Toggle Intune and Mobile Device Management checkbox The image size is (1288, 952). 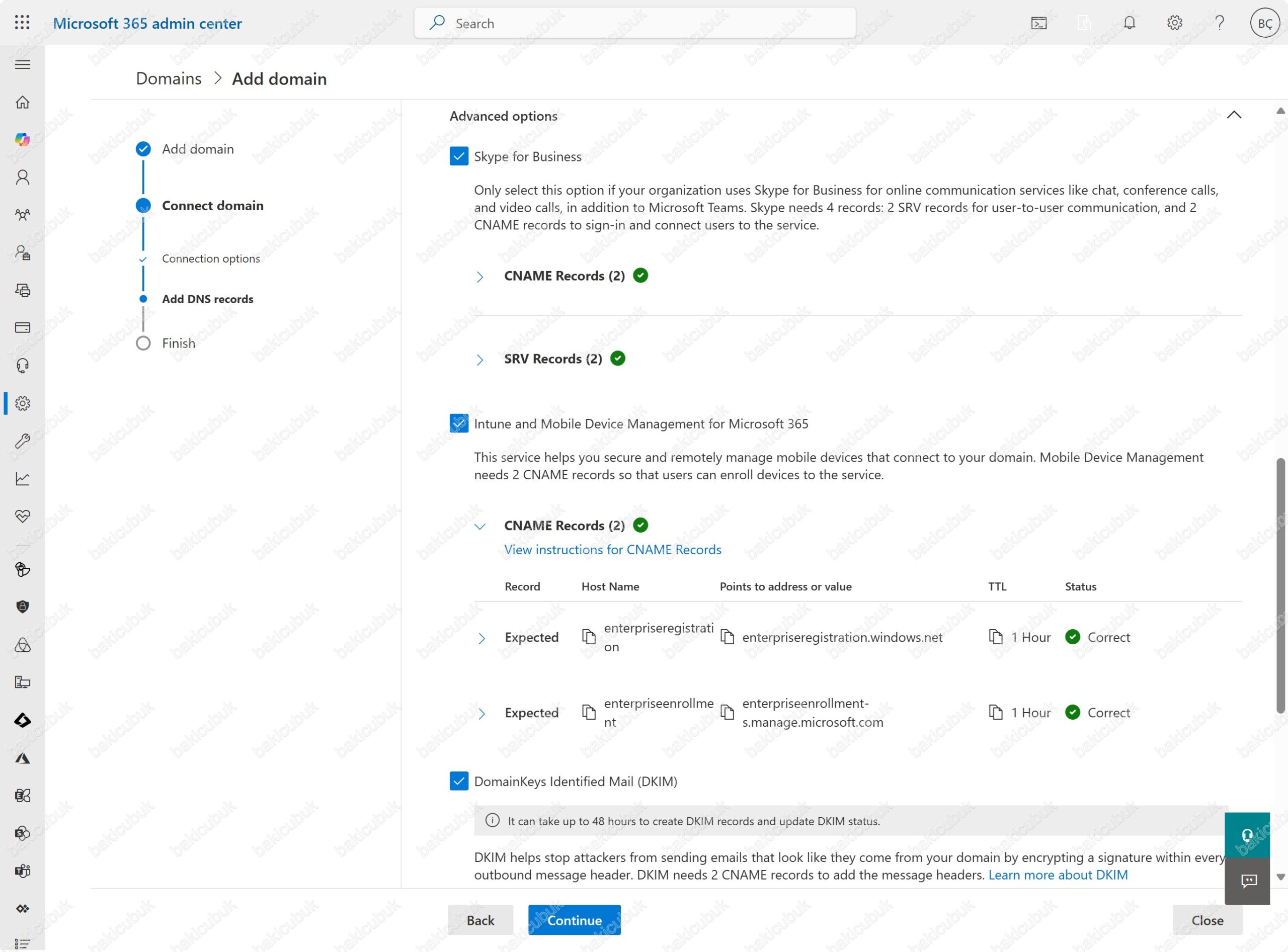tap(458, 423)
